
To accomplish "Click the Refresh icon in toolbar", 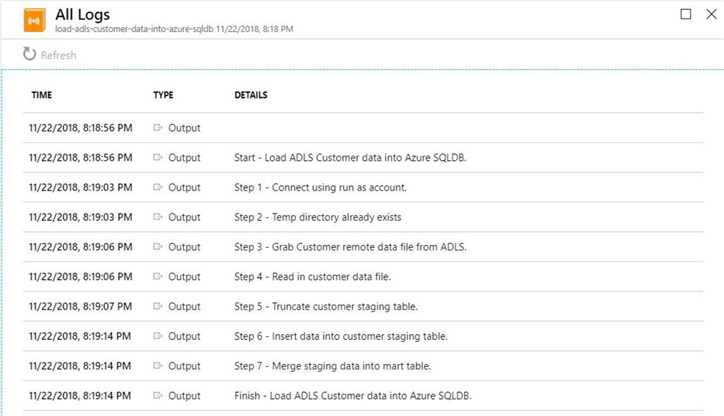I will click(29, 55).
